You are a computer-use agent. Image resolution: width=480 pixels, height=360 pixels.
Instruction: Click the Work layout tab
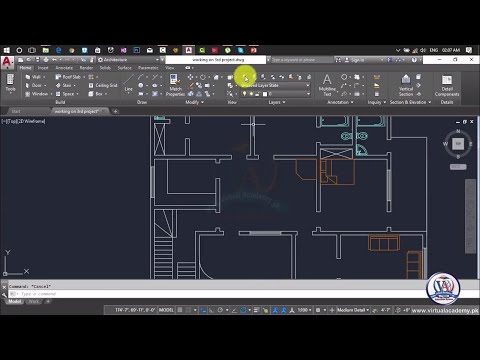(x=34, y=302)
